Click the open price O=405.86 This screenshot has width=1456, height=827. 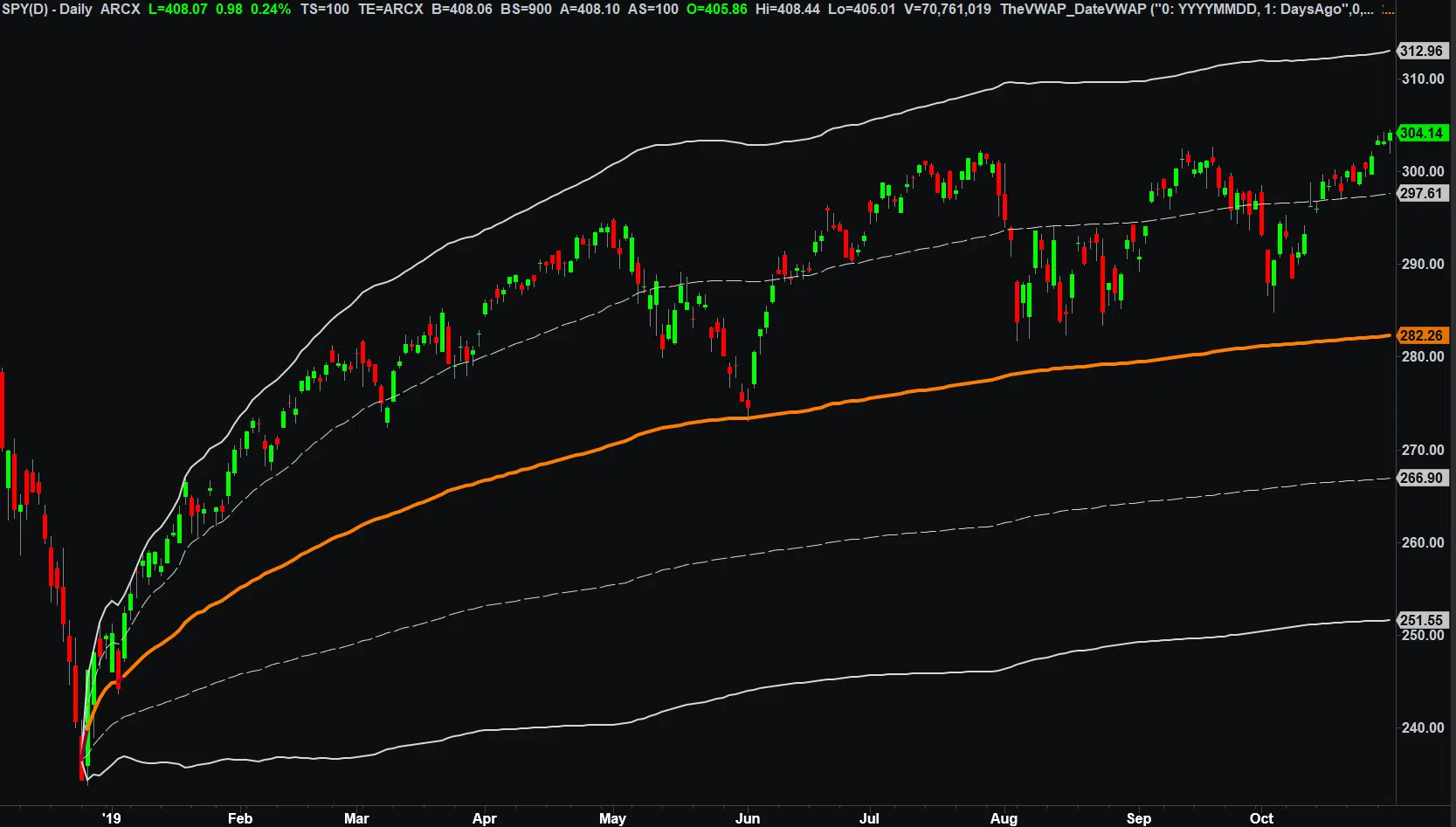tap(717, 9)
